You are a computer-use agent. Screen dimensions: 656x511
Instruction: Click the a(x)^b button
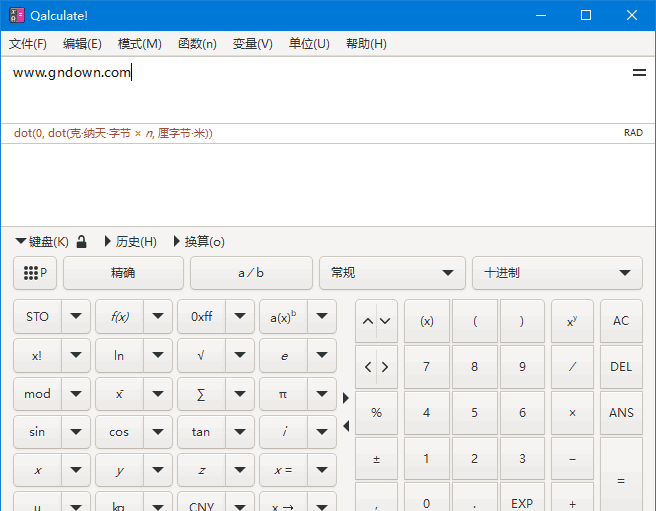[x=283, y=317]
